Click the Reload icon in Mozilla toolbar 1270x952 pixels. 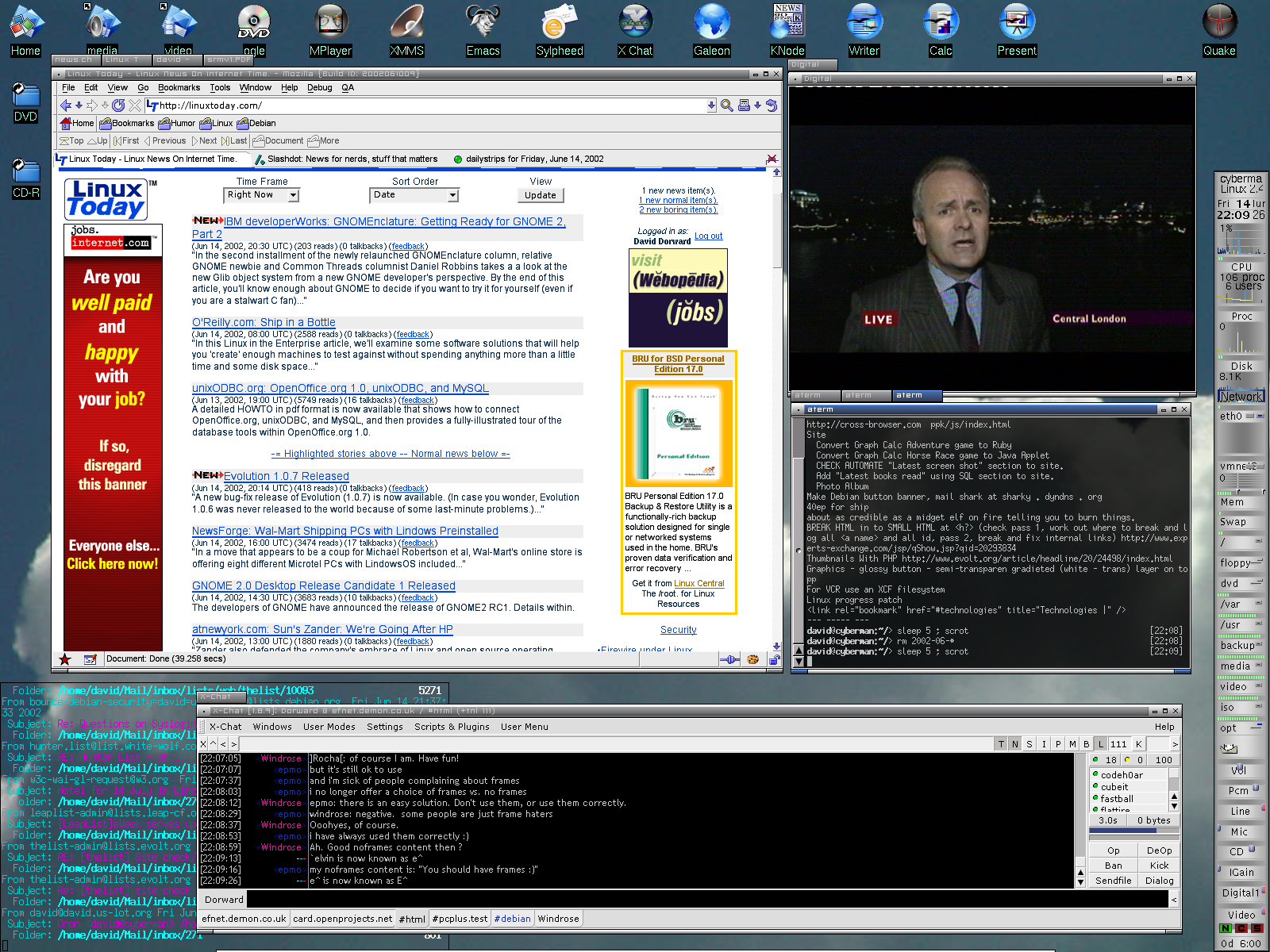point(118,106)
